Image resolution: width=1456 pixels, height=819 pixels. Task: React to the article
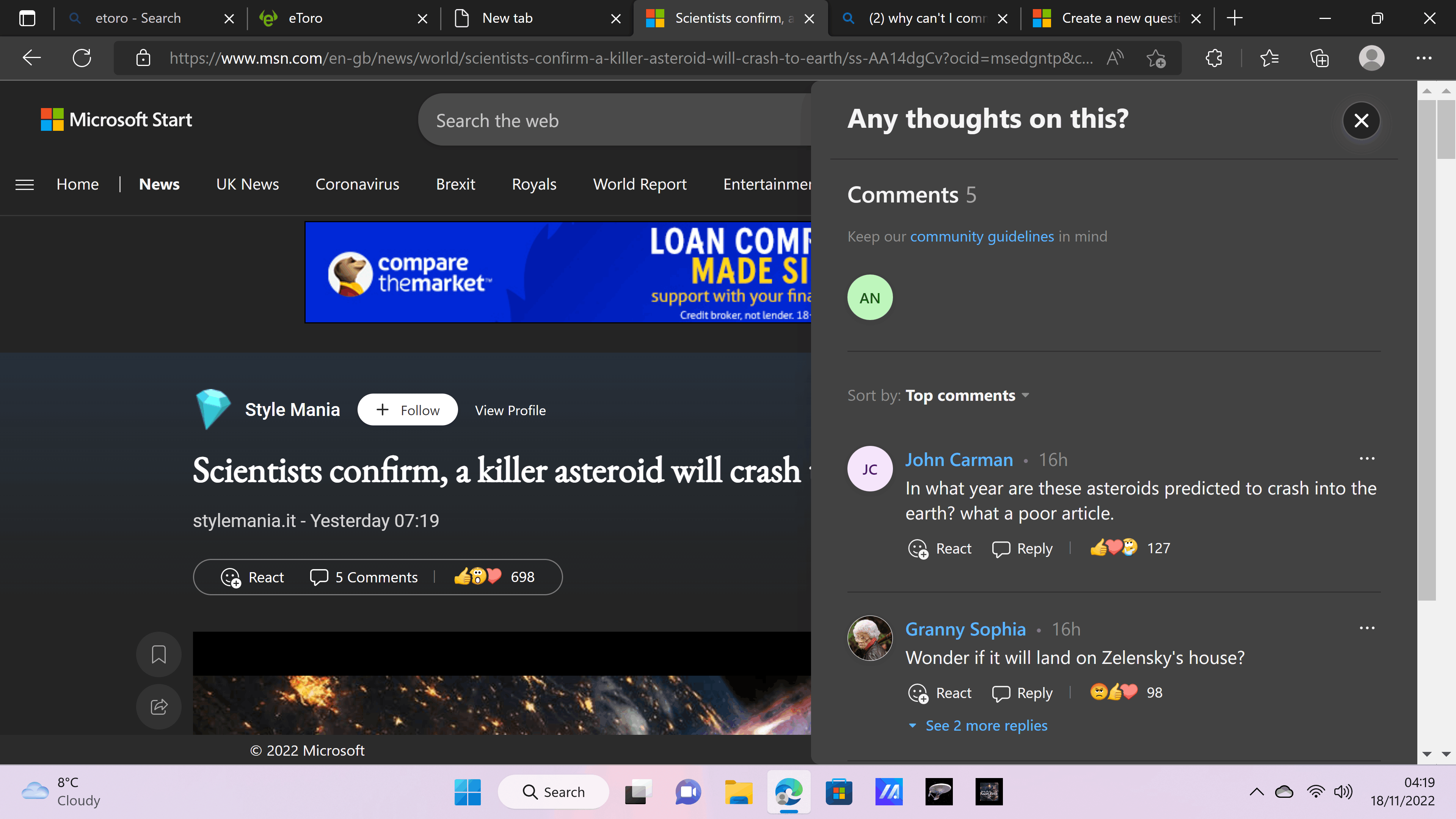252,577
